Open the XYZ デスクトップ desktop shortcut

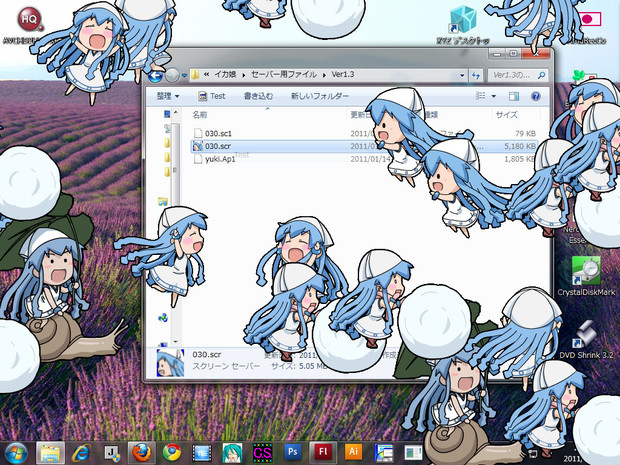coord(463,25)
